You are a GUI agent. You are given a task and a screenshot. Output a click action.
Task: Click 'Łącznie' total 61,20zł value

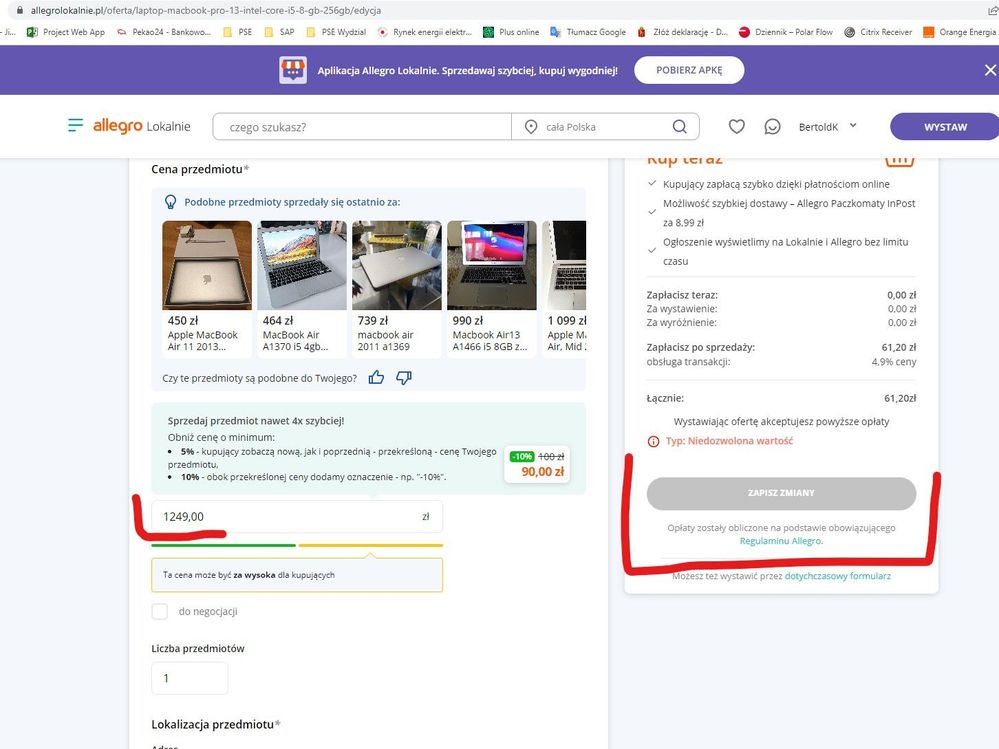point(900,399)
